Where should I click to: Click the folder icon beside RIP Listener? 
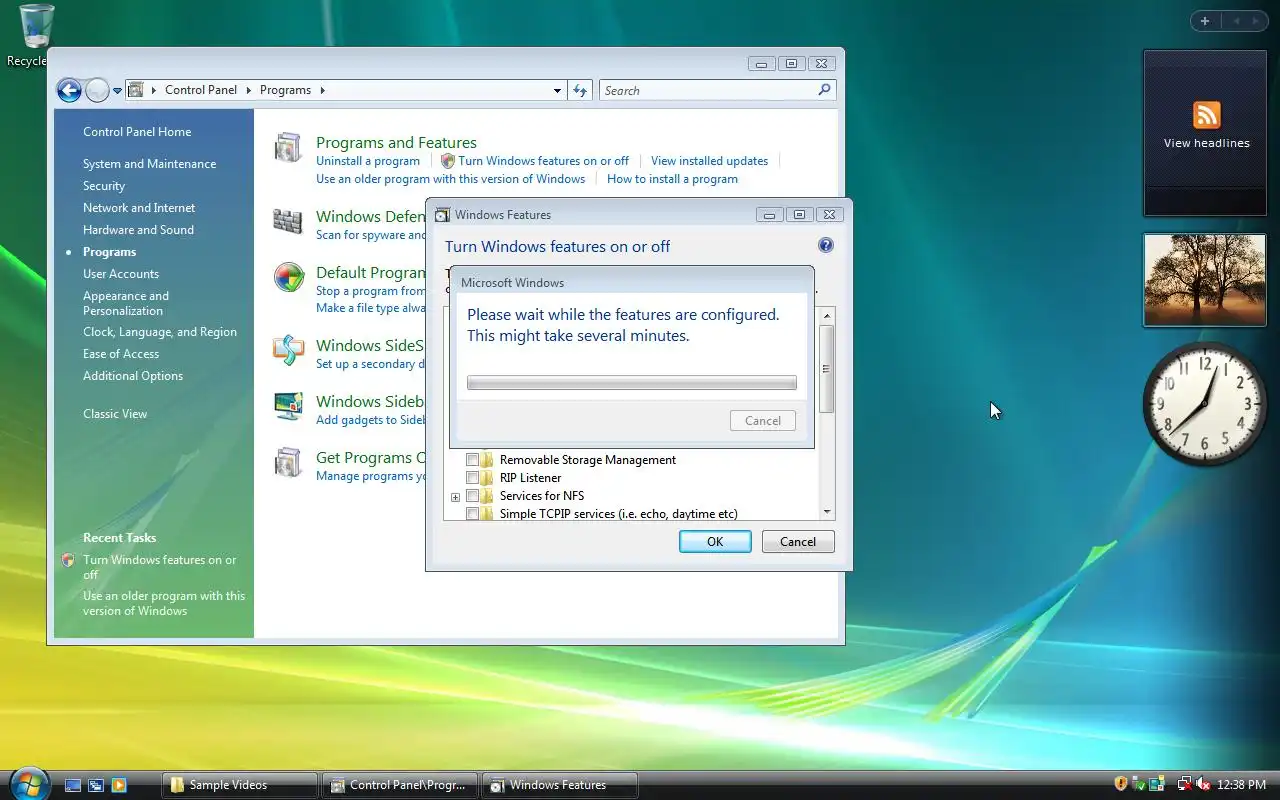point(487,478)
